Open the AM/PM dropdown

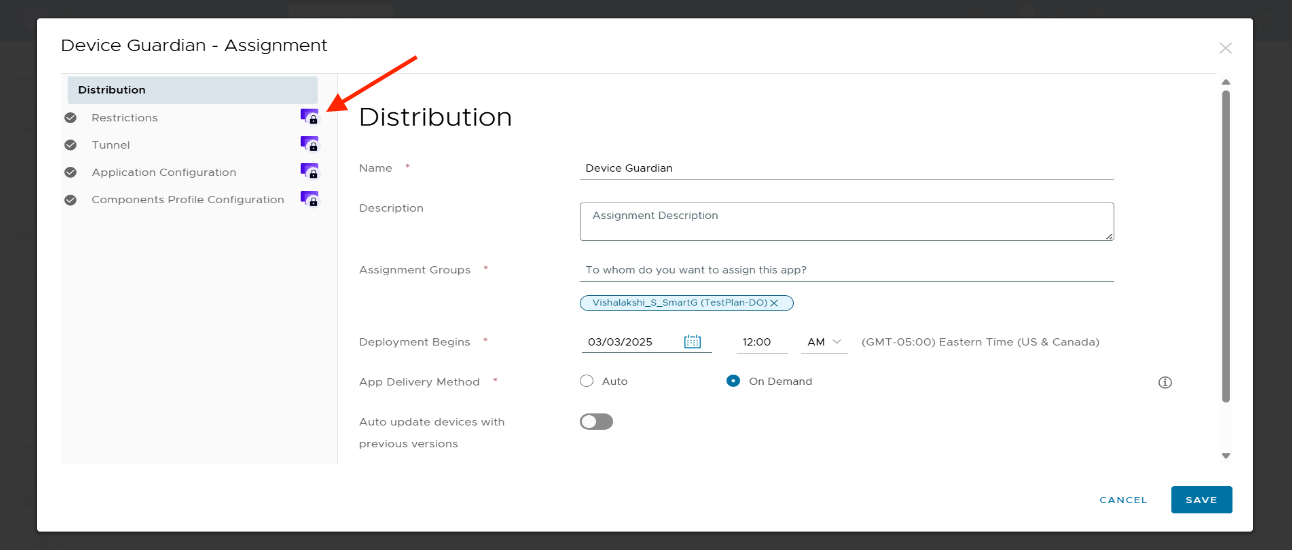tap(824, 342)
